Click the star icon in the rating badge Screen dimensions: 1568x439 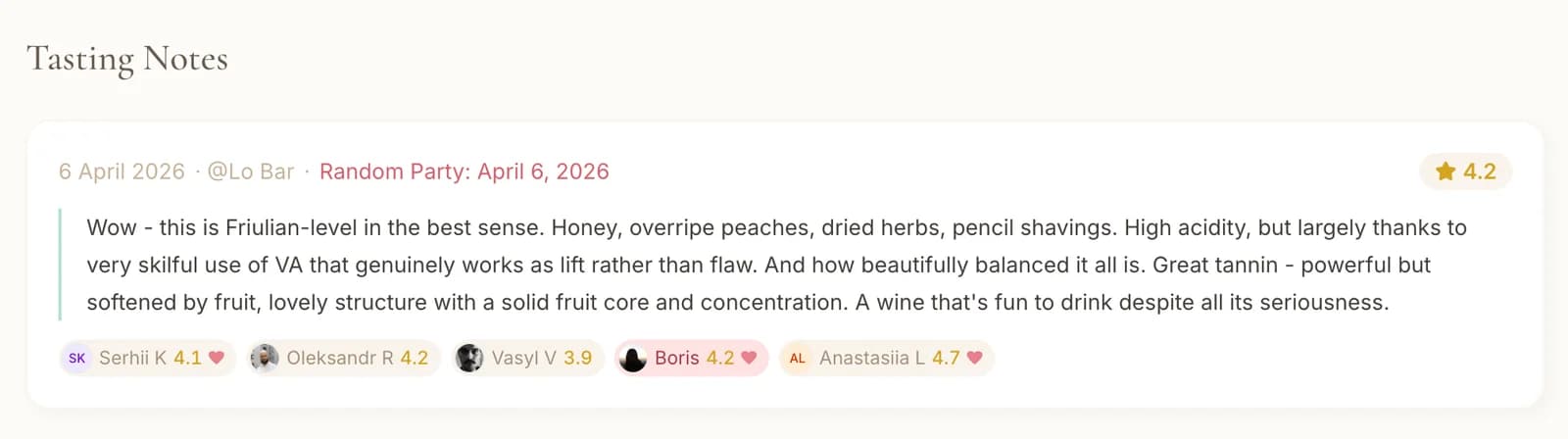[1445, 171]
